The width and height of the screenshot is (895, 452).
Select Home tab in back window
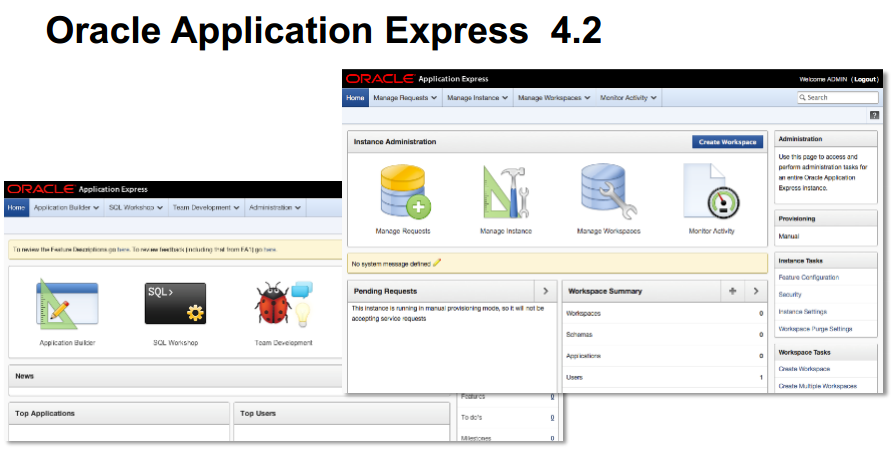[x=16, y=208]
